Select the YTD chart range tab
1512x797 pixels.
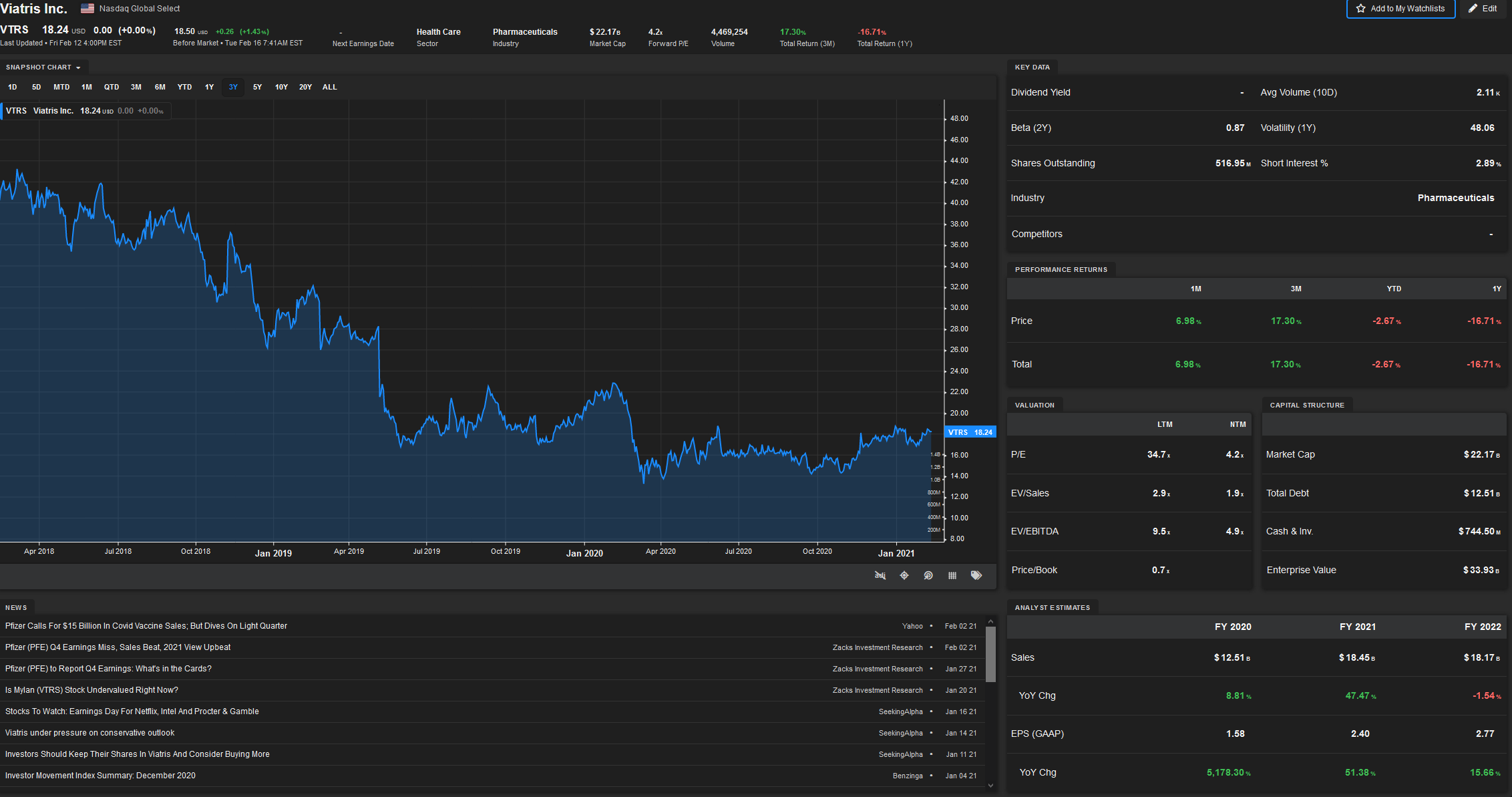pos(184,87)
